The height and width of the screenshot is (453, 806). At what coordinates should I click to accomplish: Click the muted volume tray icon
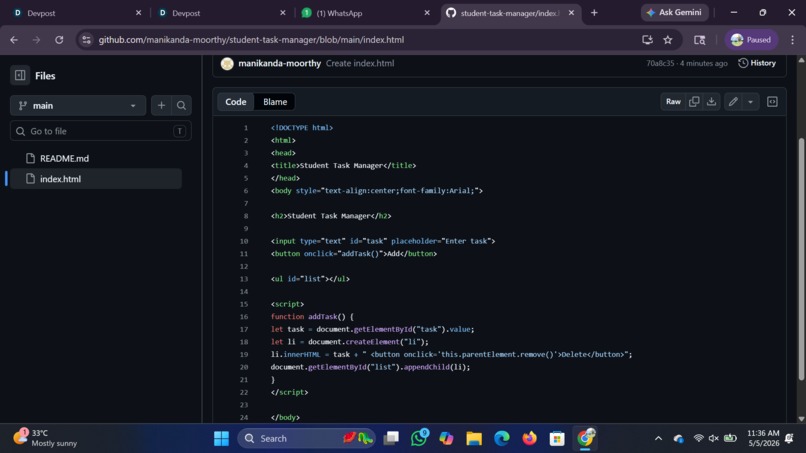click(x=713, y=438)
